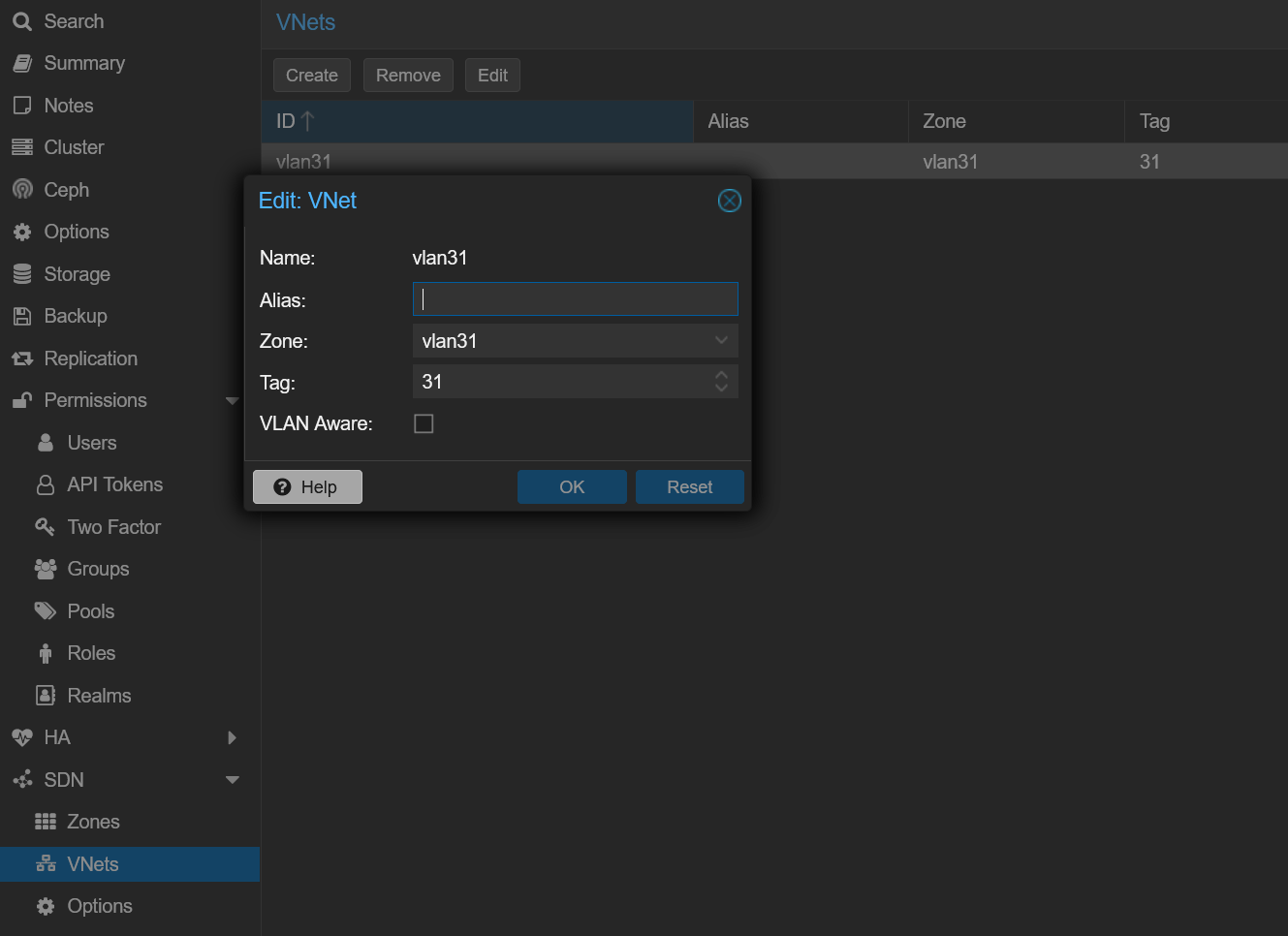Select the Replication arrows icon
The image size is (1288, 936).
[21, 358]
